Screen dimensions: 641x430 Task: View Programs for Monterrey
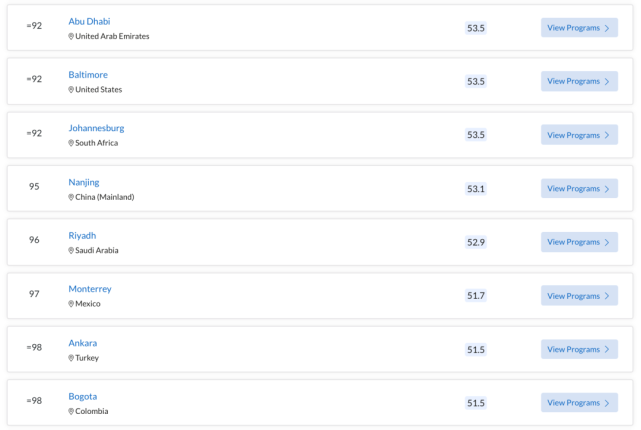pos(579,296)
